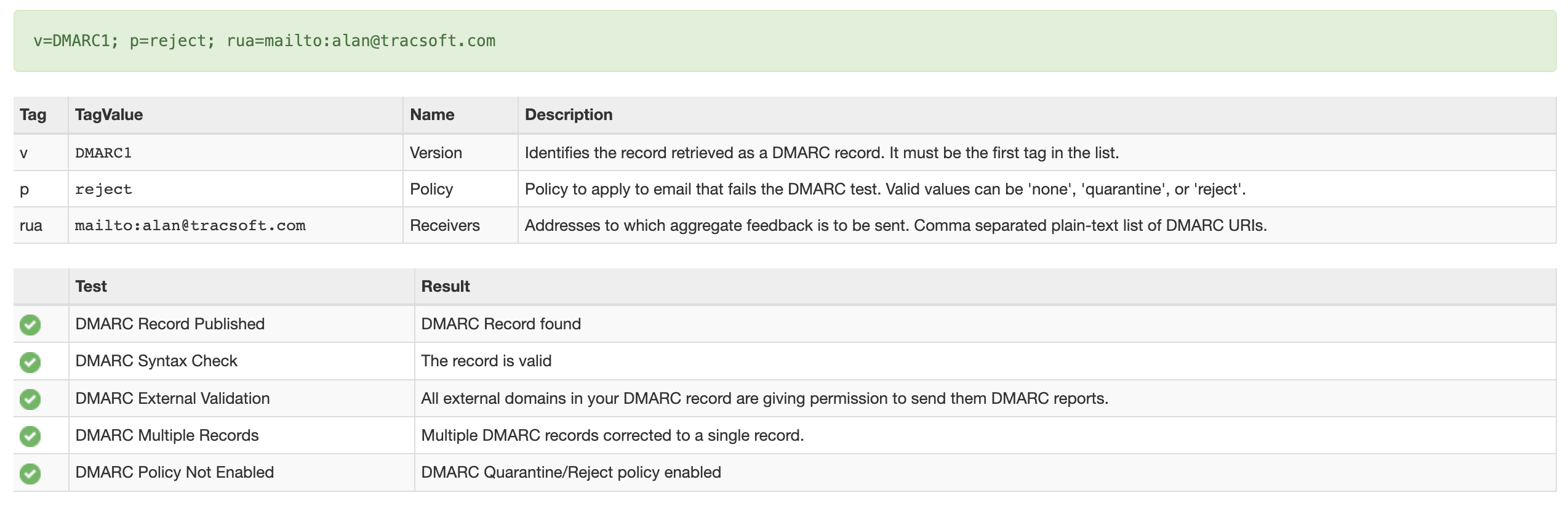Select the mailto:alan@tracsoft.com tag value
This screenshot has width=1568, height=506.
190,226
